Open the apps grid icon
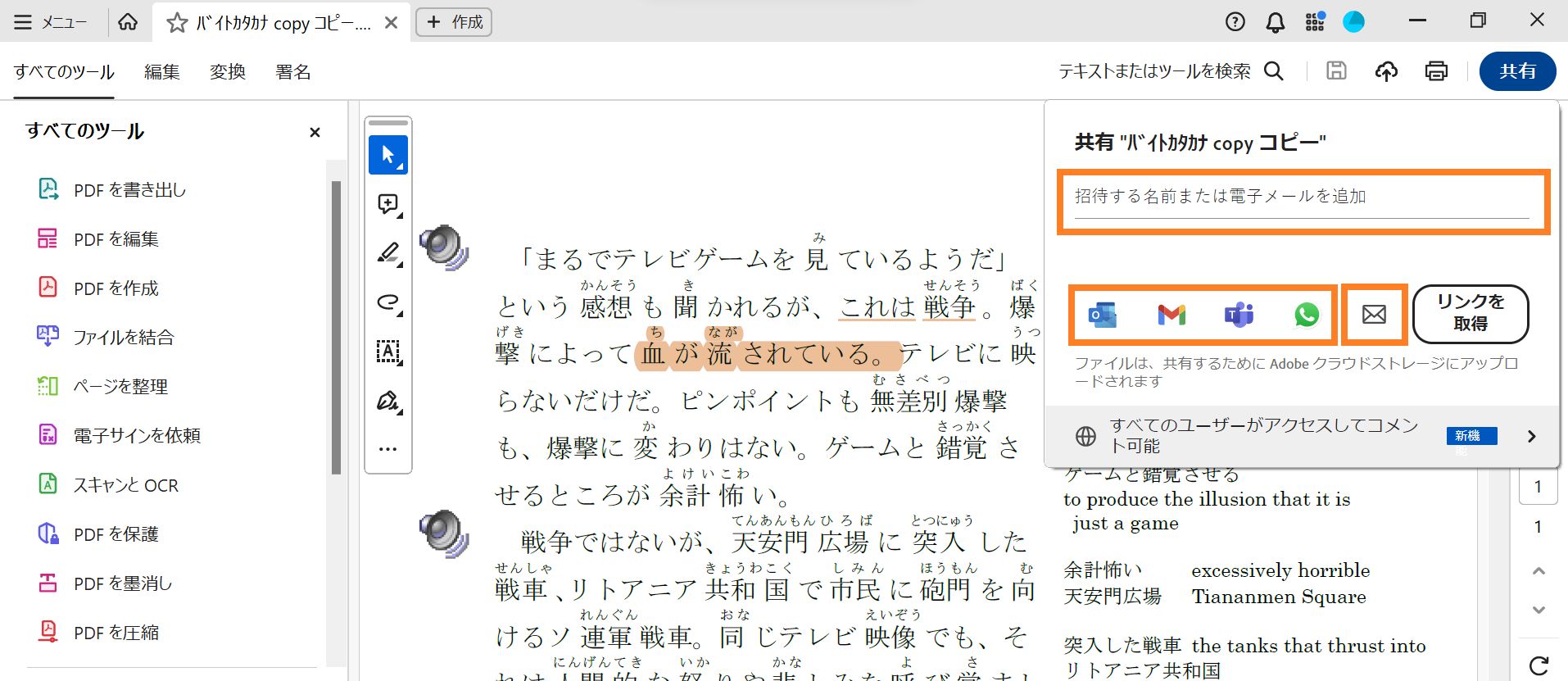The image size is (1568, 681). click(1315, 22)
